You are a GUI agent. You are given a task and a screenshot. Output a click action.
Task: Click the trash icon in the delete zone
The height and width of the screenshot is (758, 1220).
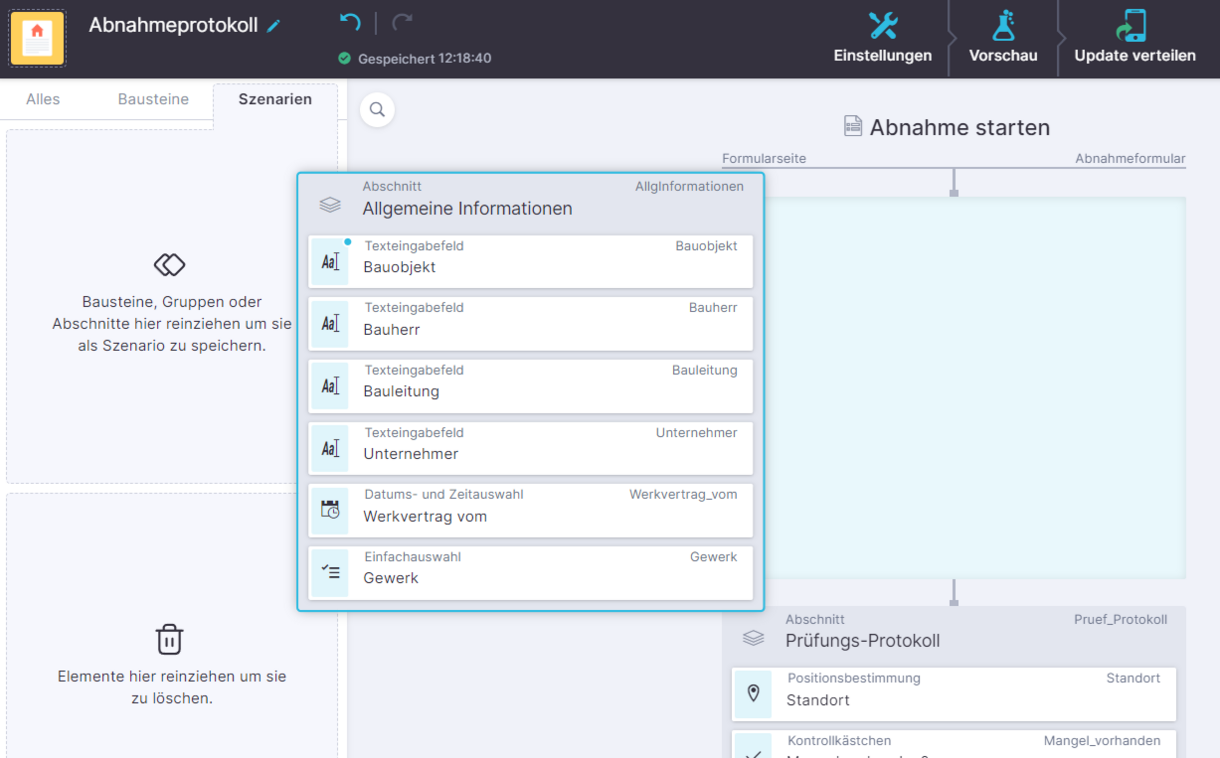tap(169, 639)
